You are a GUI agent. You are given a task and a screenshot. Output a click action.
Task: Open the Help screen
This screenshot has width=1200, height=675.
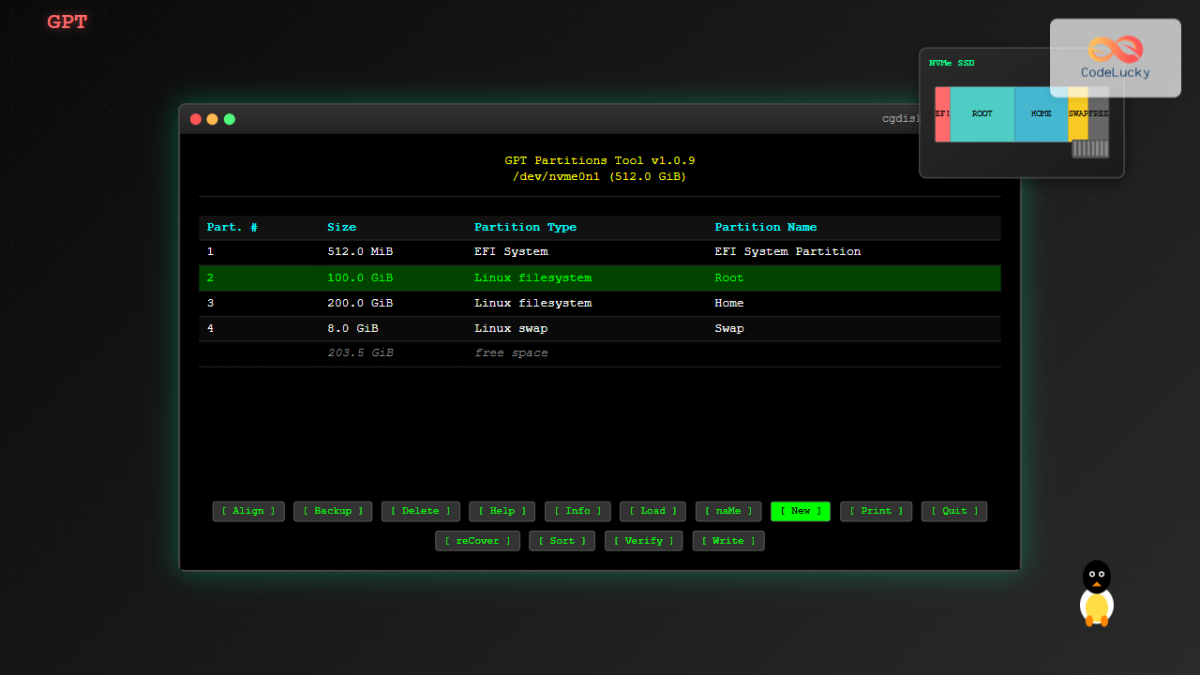pyautogui.click(x=501, y=511)
